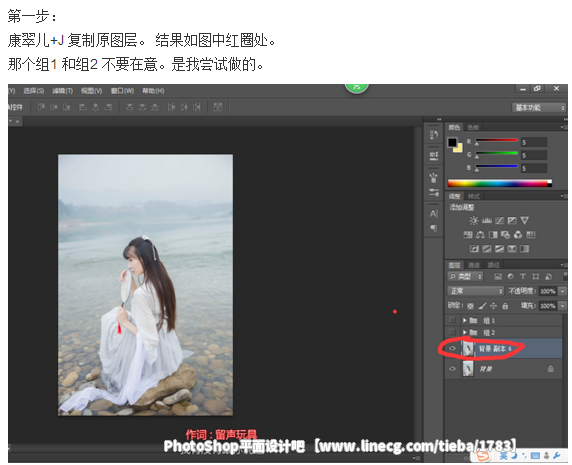This screenshot has width=572, height=465.
Task: Click the R red channel slider
Action: click(x=496, y=141)
